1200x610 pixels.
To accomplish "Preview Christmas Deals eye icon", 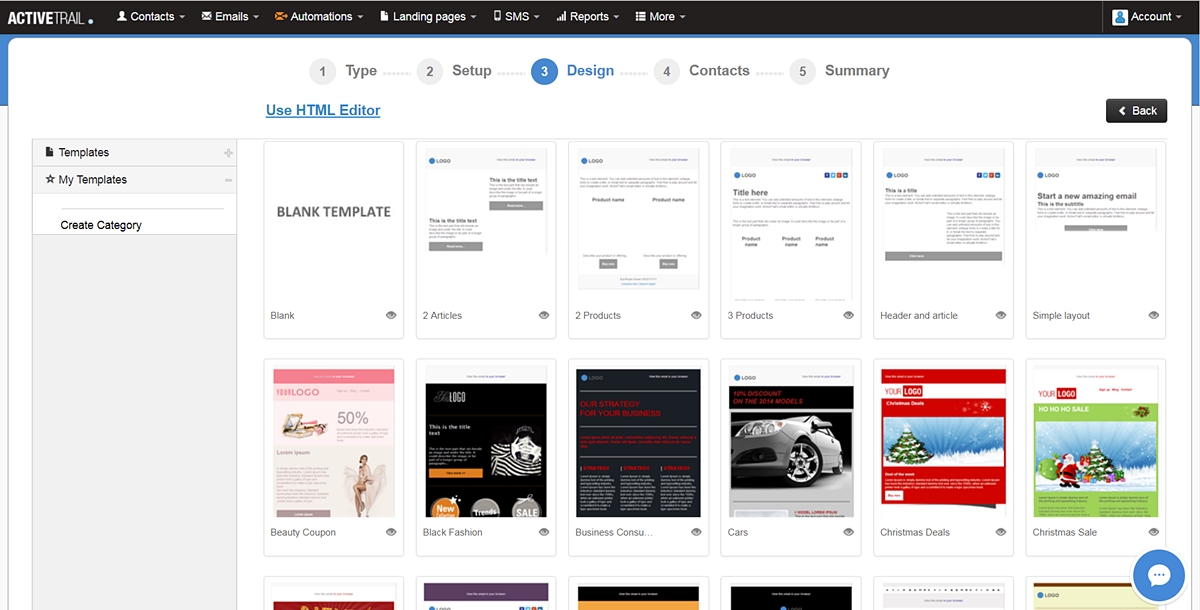I will [x=1001, y=532].
